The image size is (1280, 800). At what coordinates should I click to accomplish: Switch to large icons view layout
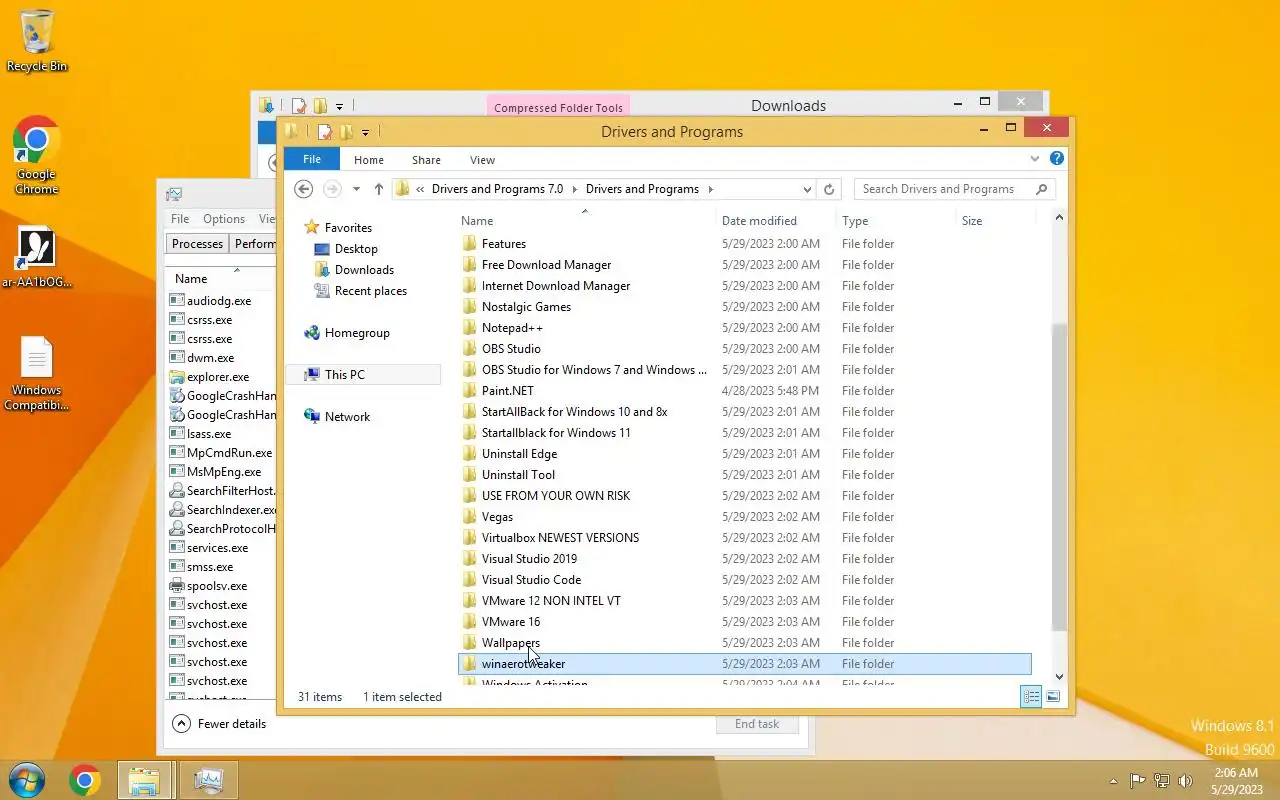click(1053, 697)
